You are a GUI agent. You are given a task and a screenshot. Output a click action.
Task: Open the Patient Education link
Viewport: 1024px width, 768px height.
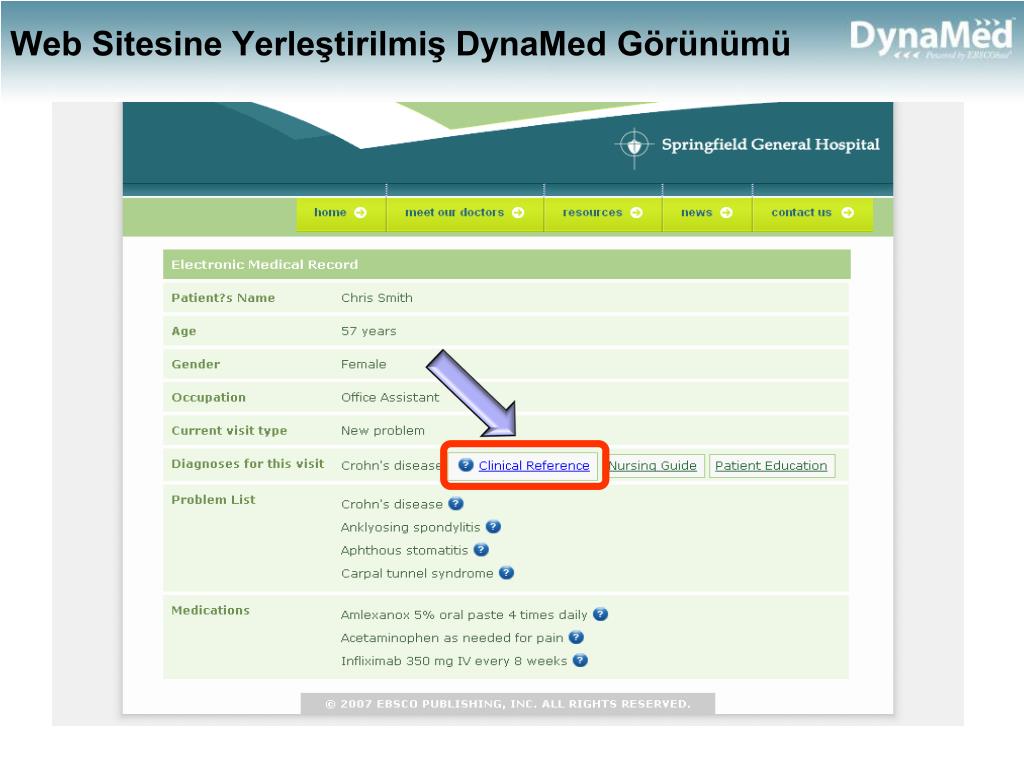tap(771, 465)
